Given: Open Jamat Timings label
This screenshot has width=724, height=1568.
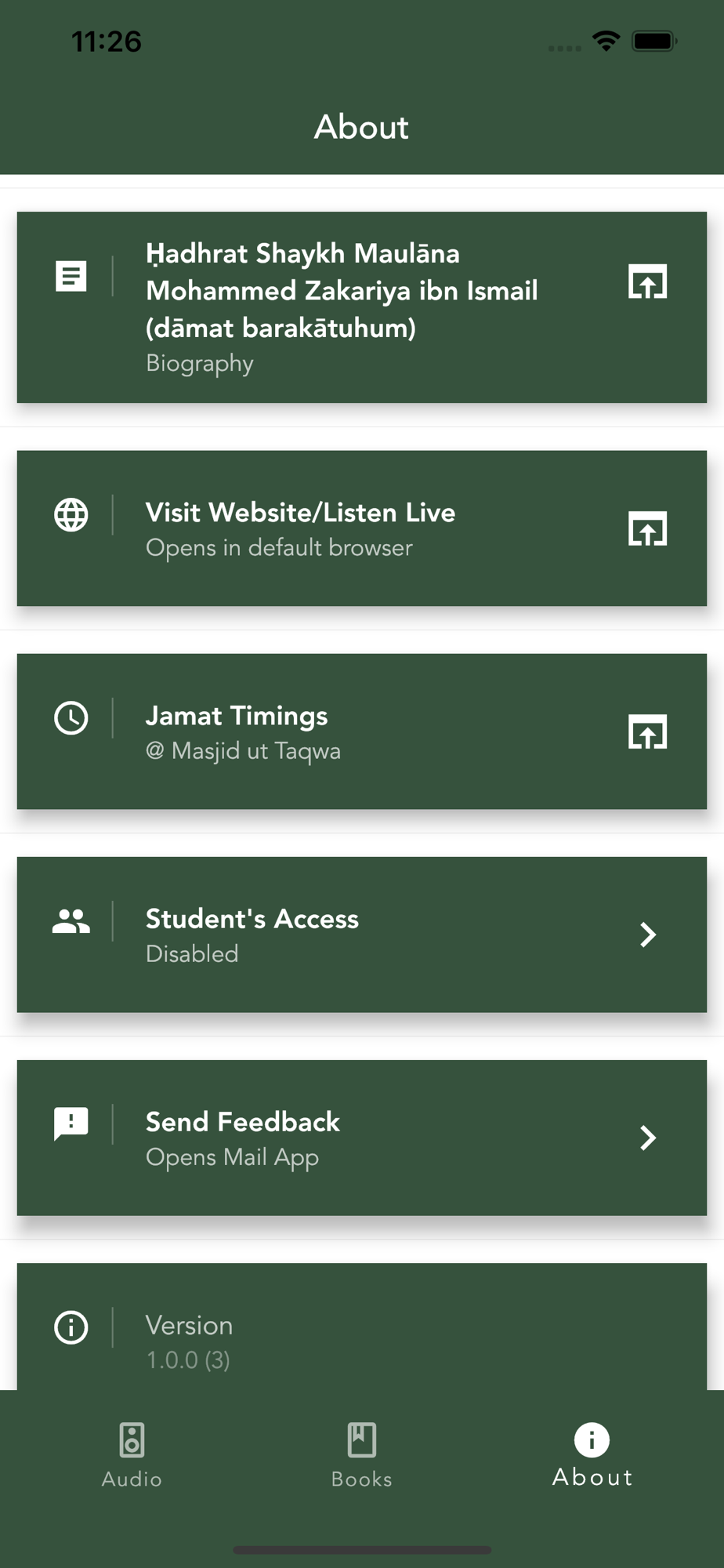Looking at the screenshot, I should [x=237, y=716].
